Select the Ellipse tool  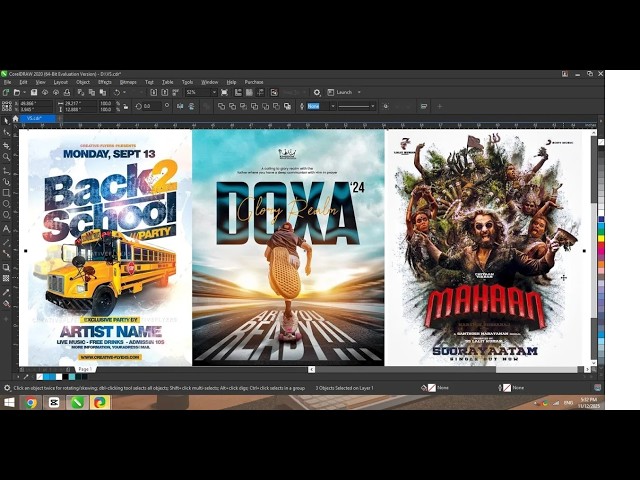6,204
